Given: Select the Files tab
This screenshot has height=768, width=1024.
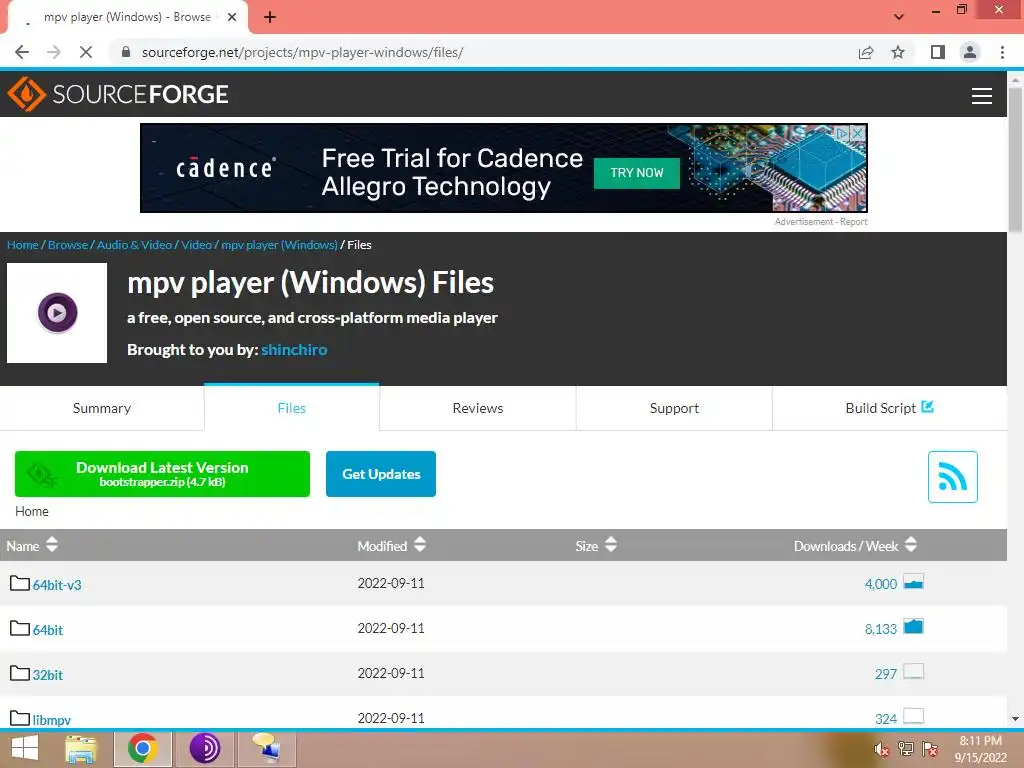Looking at the screenshot, I should 291,408.
